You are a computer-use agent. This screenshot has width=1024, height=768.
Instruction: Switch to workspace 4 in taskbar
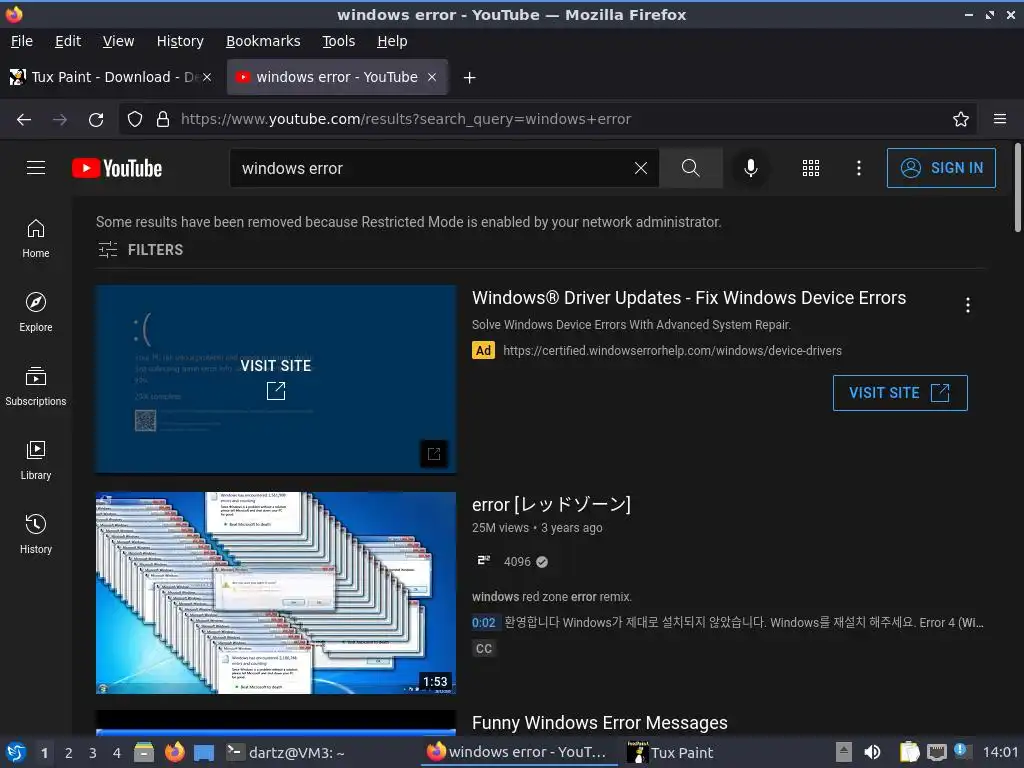pos(117,753)
